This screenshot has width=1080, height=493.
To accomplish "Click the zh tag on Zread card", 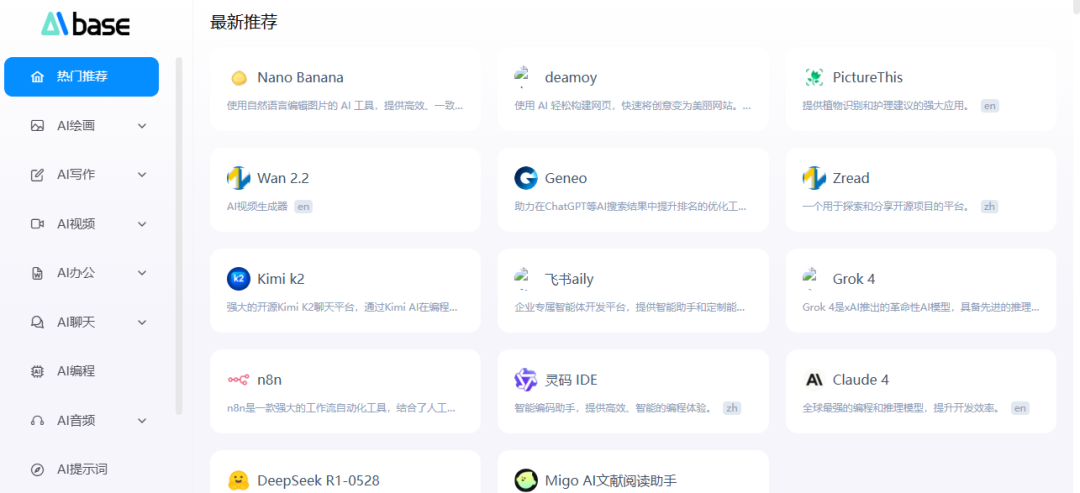I will (x=989, y=207).
